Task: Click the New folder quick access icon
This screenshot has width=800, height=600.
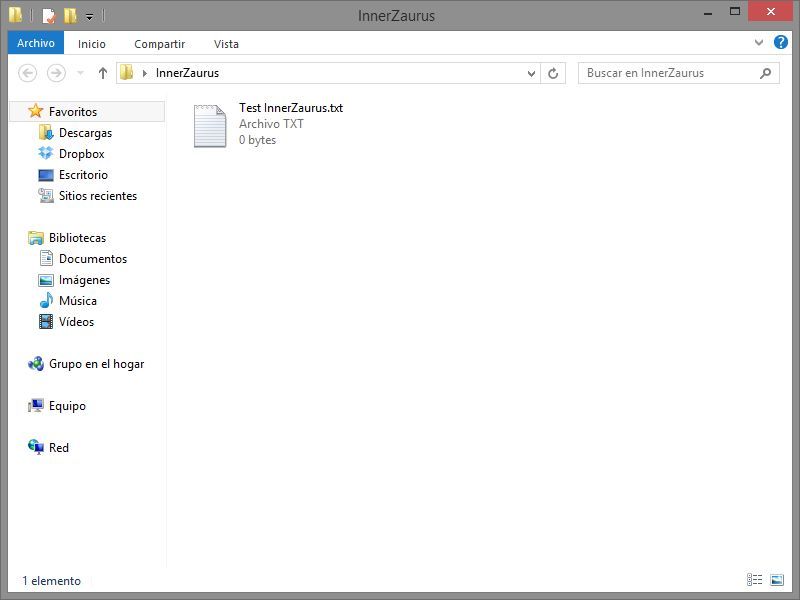Action: pos(70,16)
